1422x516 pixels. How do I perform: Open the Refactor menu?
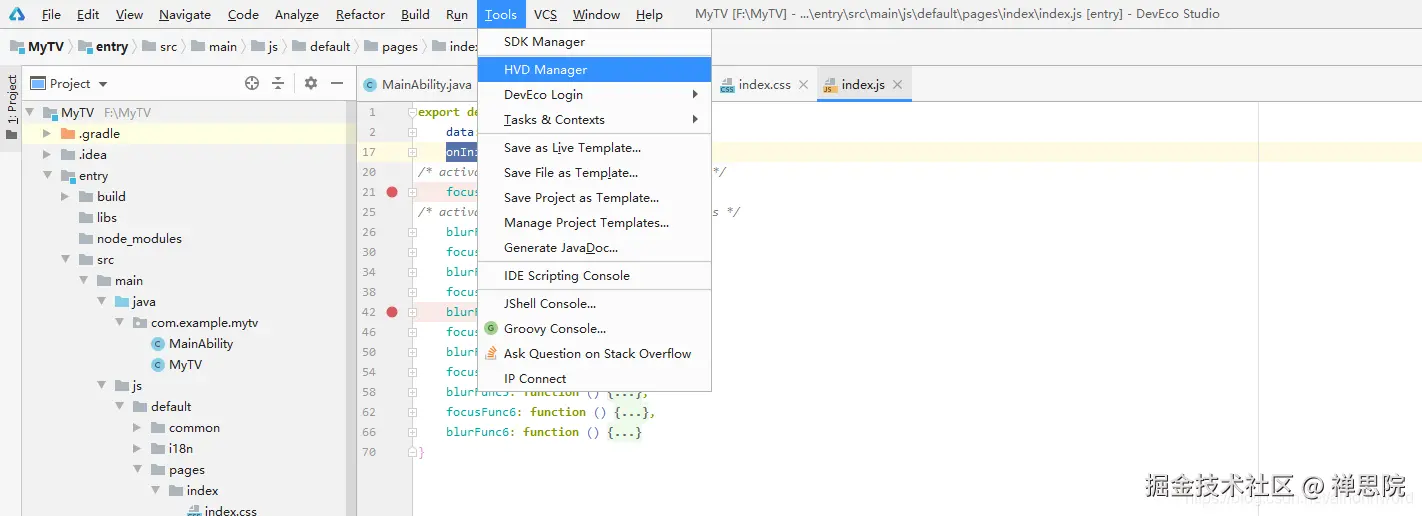pyautogui.click(x=360, y=15)
